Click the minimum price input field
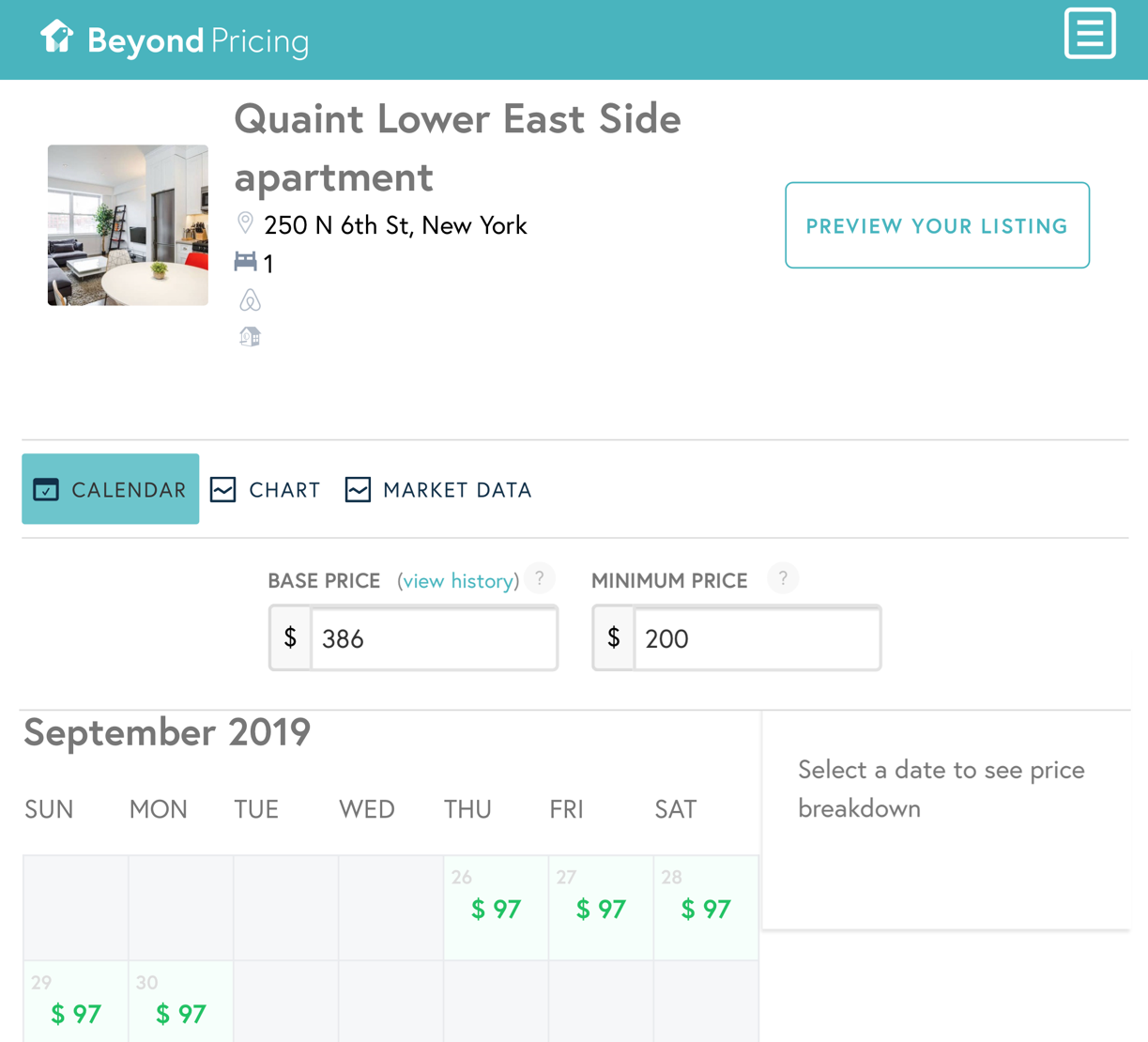 pos(757,638)
